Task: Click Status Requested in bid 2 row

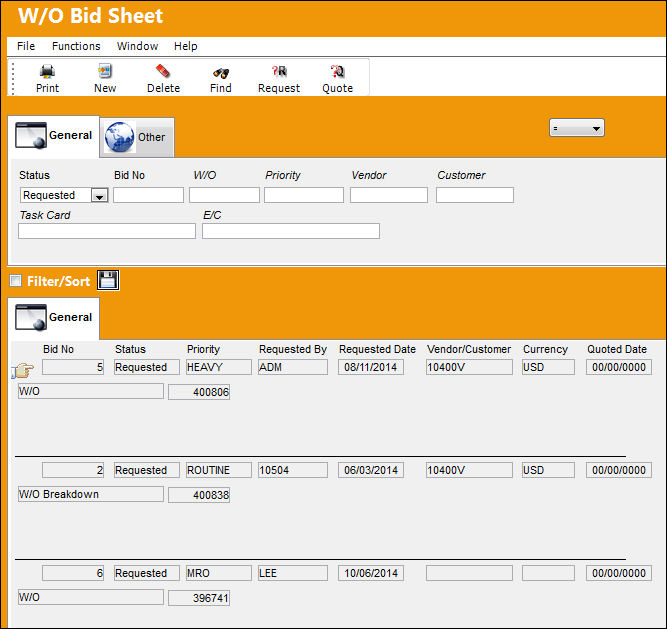Action: pos(147,470)
